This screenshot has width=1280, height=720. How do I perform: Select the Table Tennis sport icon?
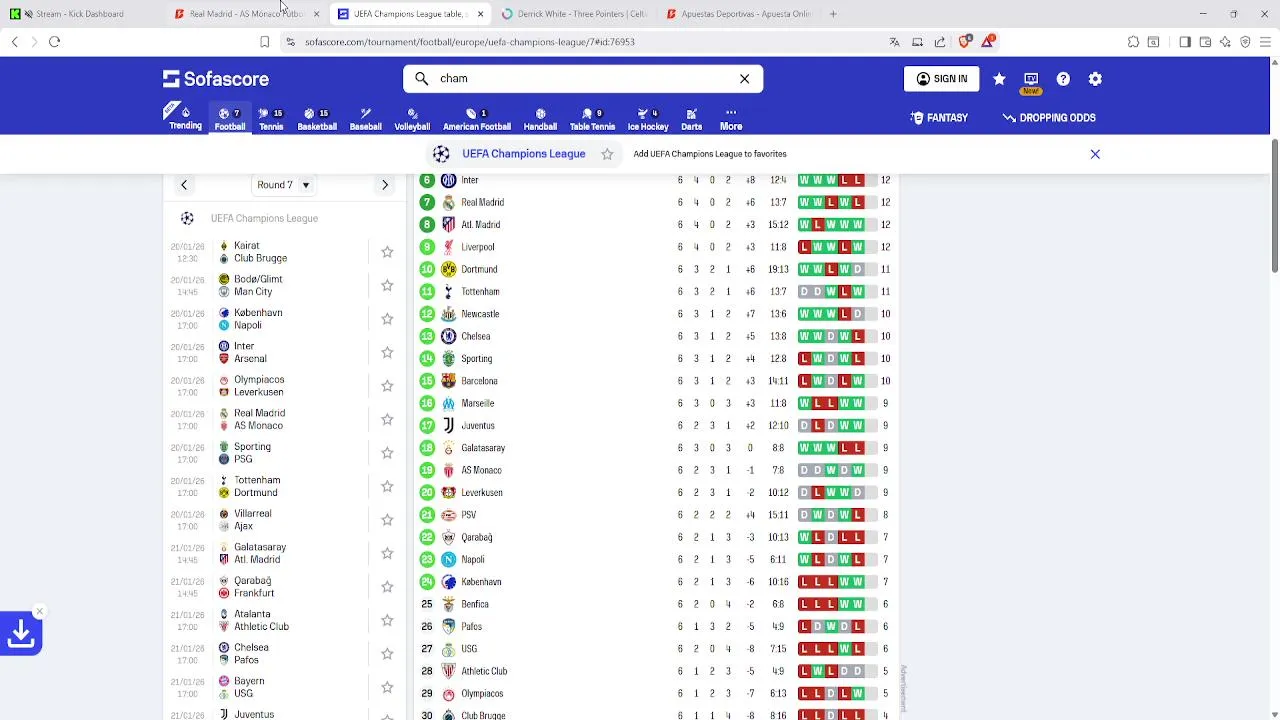pyautogui.click(x=592, y=118)
